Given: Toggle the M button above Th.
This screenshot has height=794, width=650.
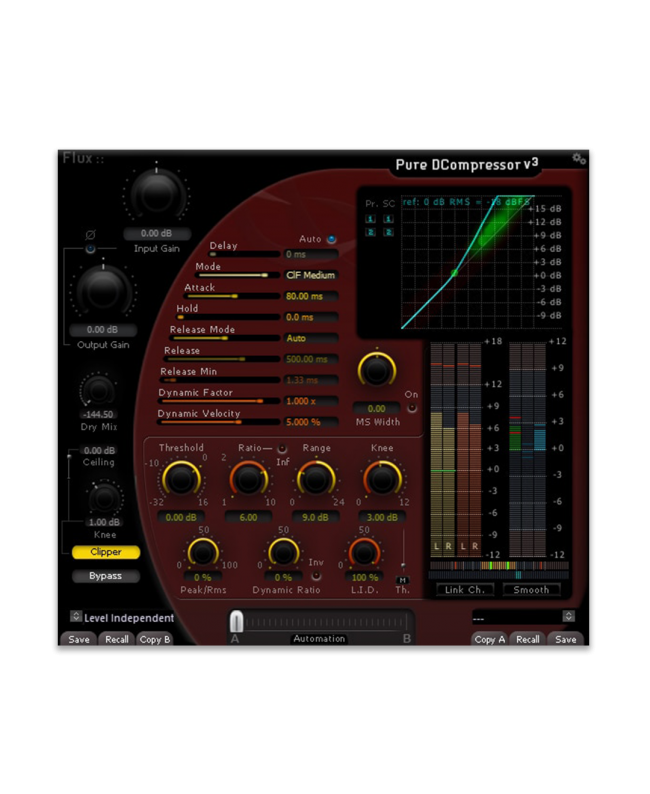Looking at the screenshot, I should (x=402, y=580).
